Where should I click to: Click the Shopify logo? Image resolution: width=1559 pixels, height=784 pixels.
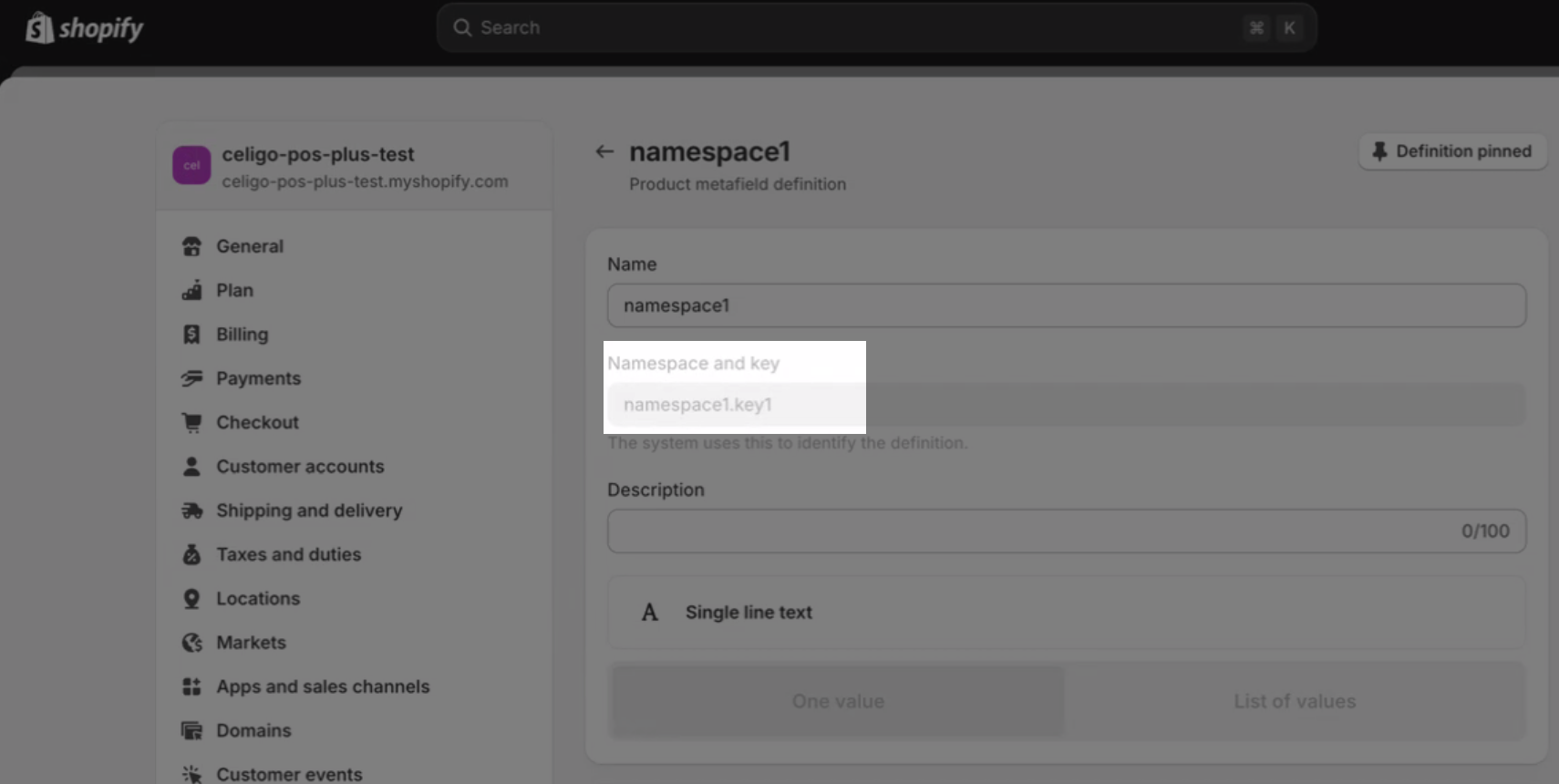point(85,28)
